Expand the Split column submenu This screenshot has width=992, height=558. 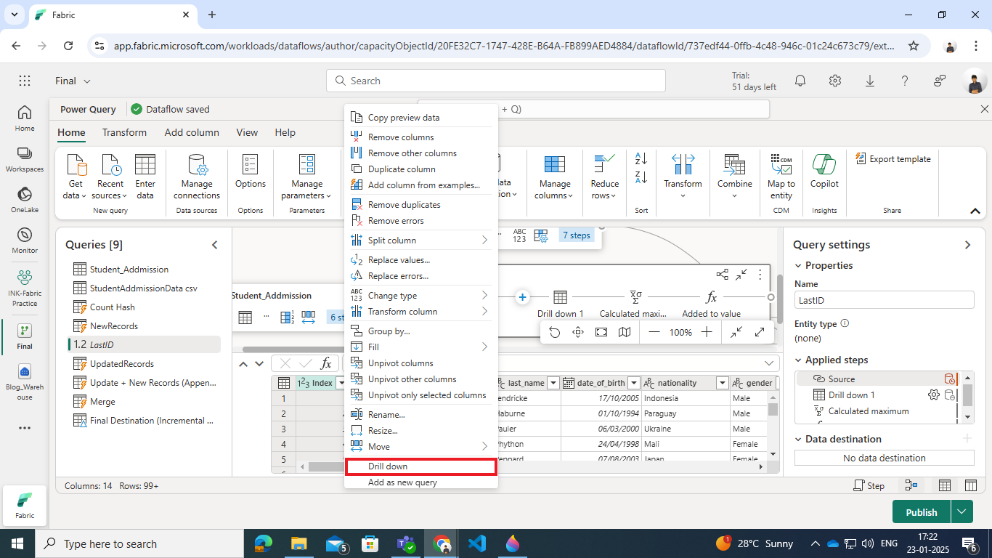click(x=421, y=240)
